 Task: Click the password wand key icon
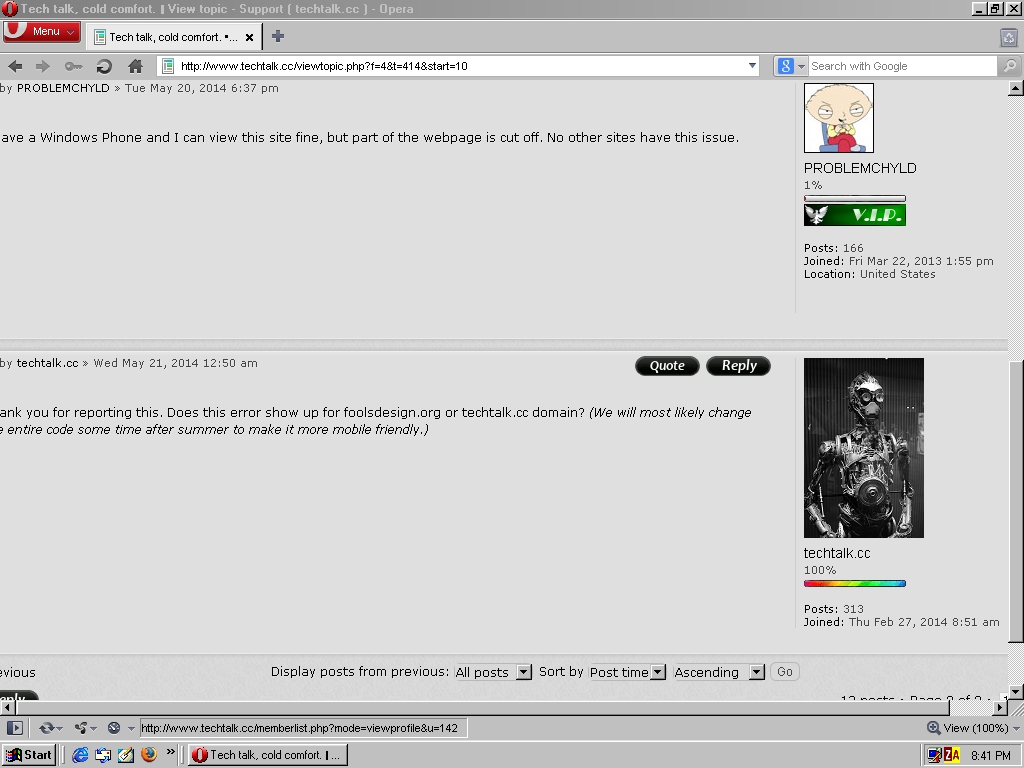coord(73,66)
